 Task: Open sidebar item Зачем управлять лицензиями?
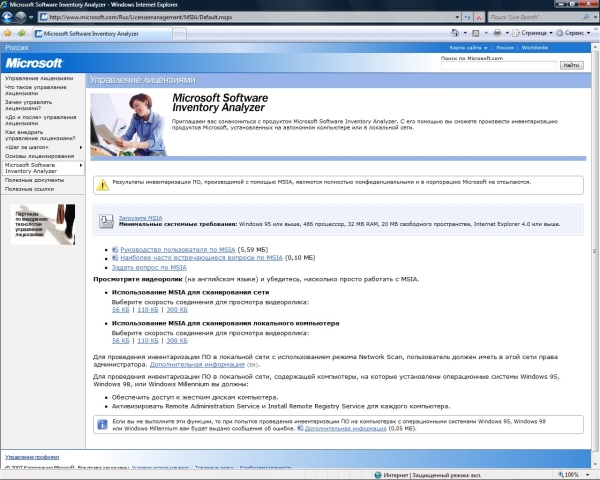28,105
